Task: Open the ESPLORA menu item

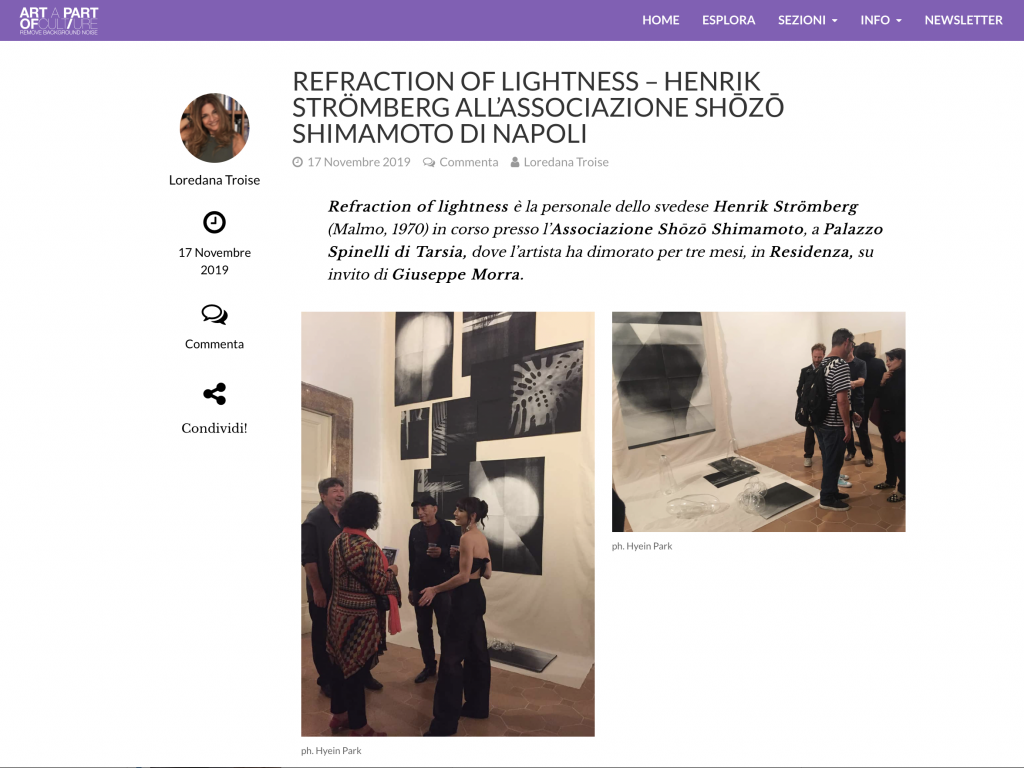Action: (x=728, y=20)
